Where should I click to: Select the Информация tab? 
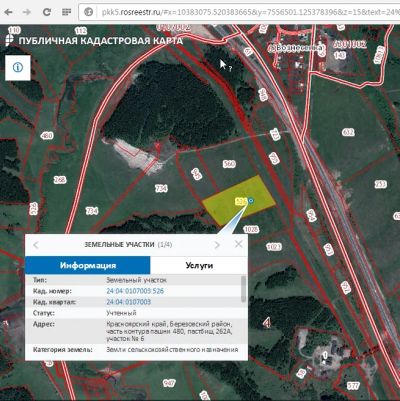[88, 265]
